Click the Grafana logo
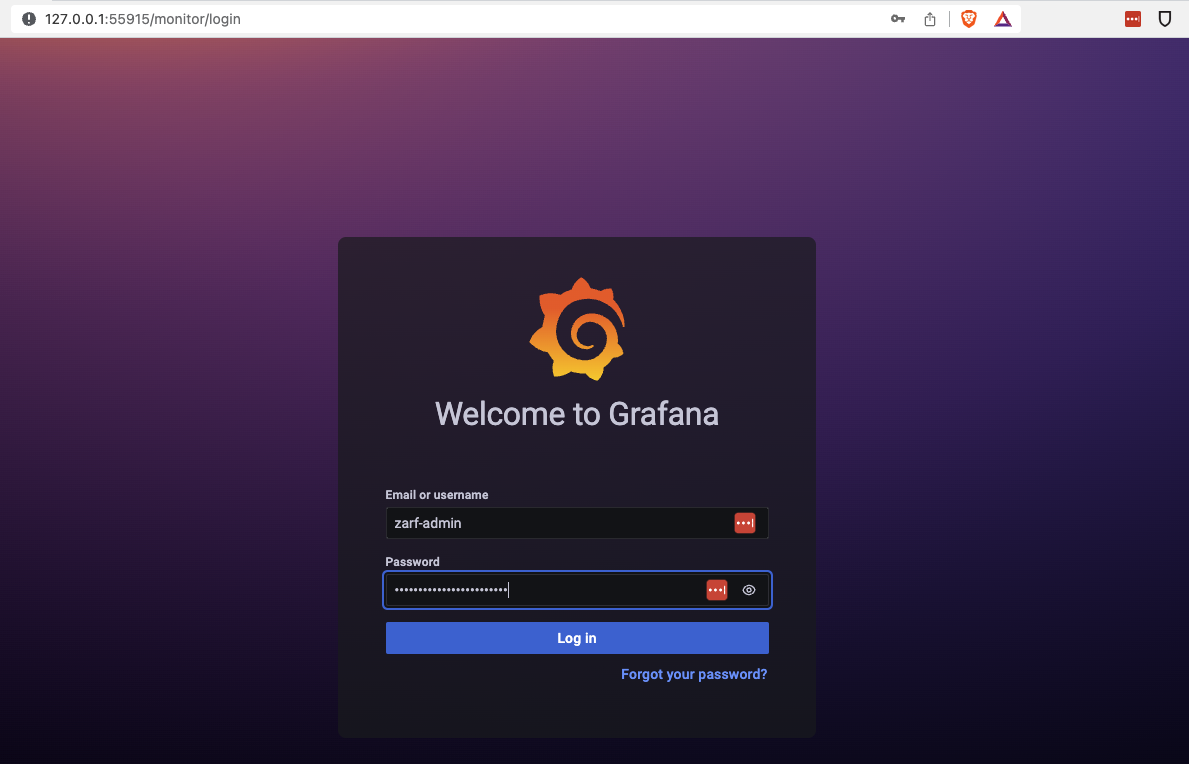Screen dimensions: 1189x764 pos(577,329)
